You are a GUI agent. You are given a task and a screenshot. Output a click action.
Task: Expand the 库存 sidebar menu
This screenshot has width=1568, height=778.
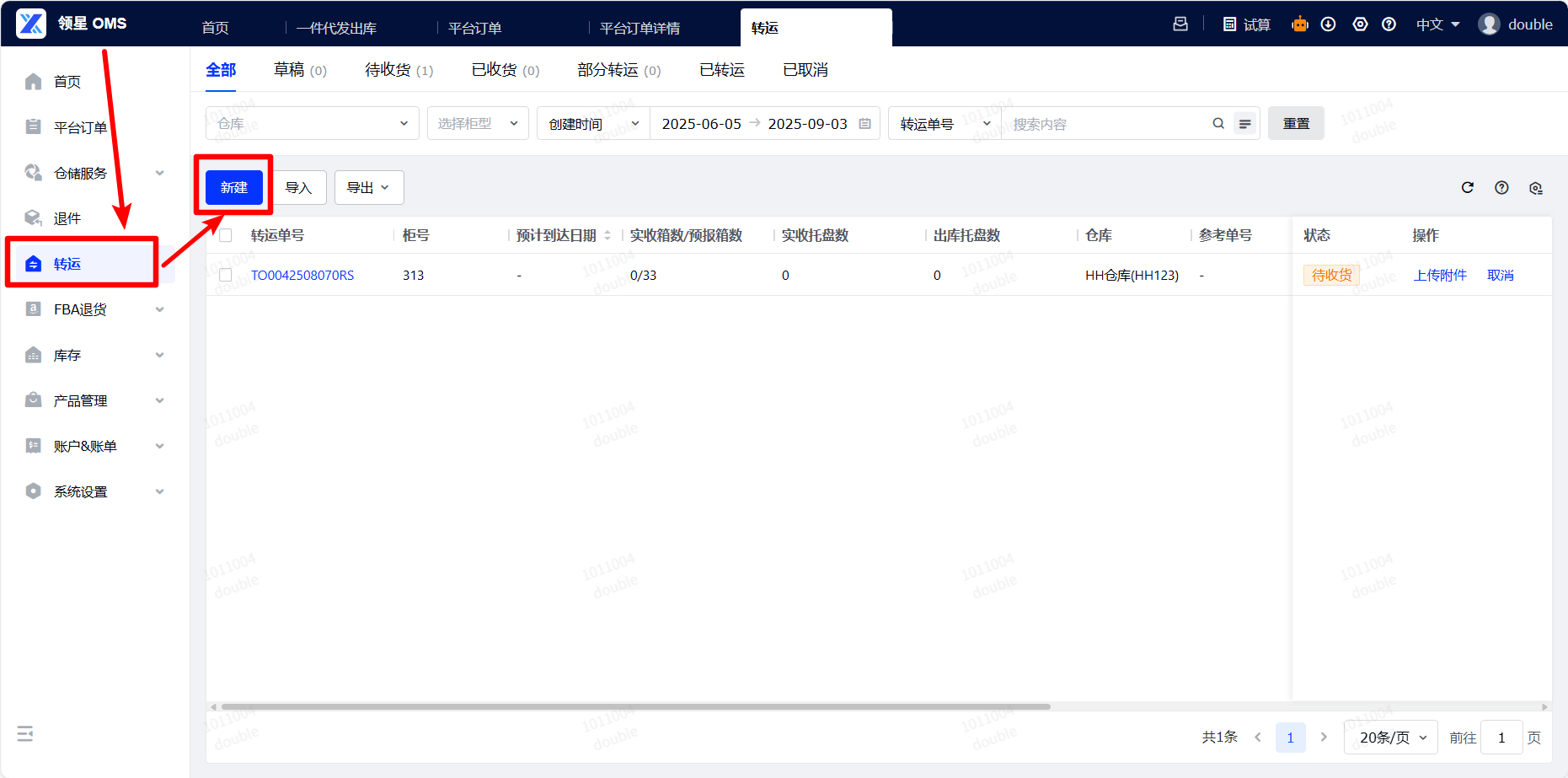pos(160,355)
